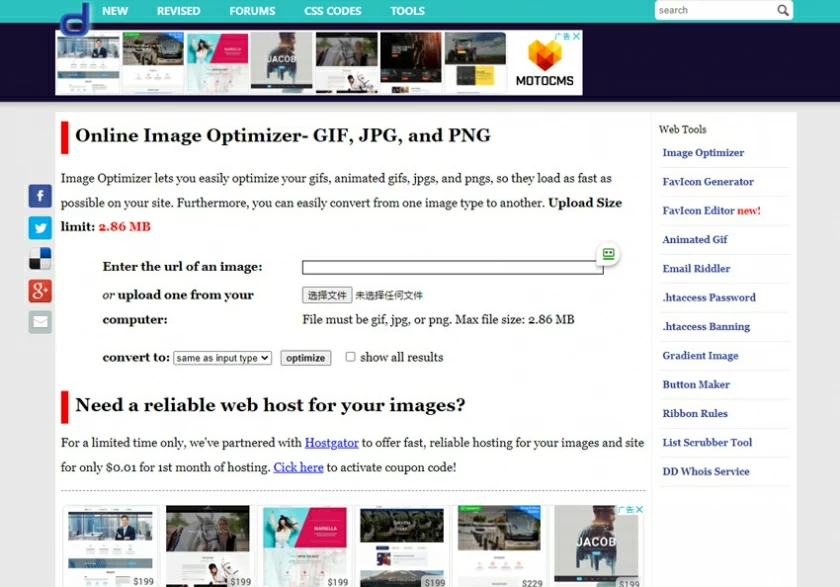Open the FavIcon Generator tool
The width and height of the screenshot is (840, 587).
tap(708, 181)
